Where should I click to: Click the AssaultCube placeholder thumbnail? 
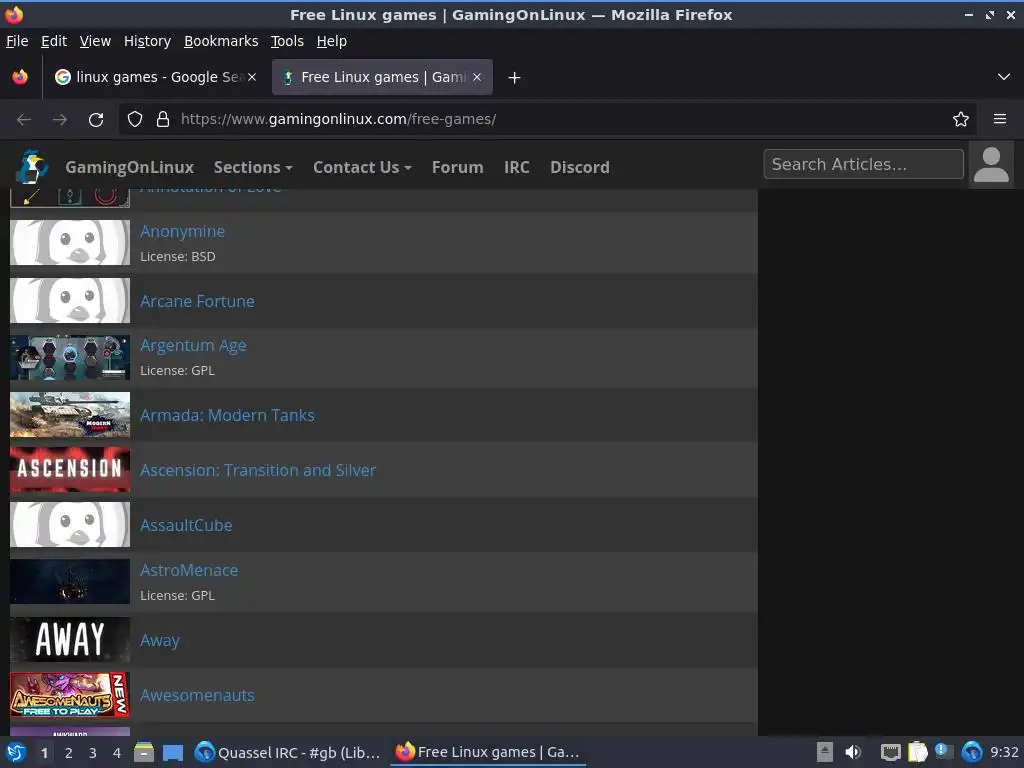tap(70, 524)
